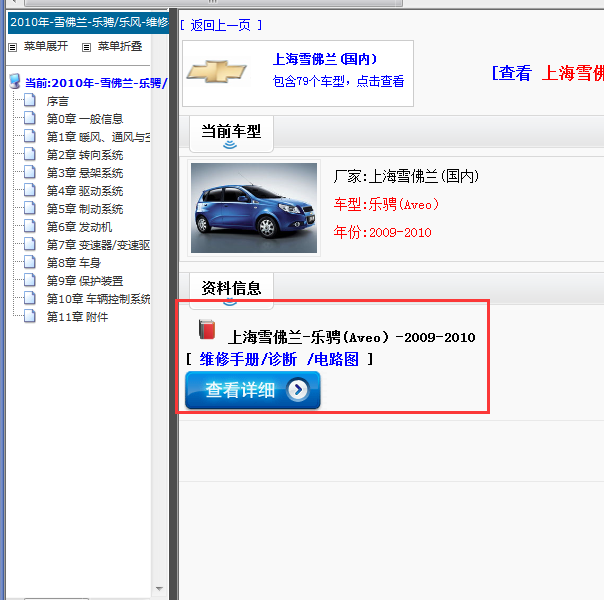Go to 第6章 发动机 chapter

[x=79, y=227]
